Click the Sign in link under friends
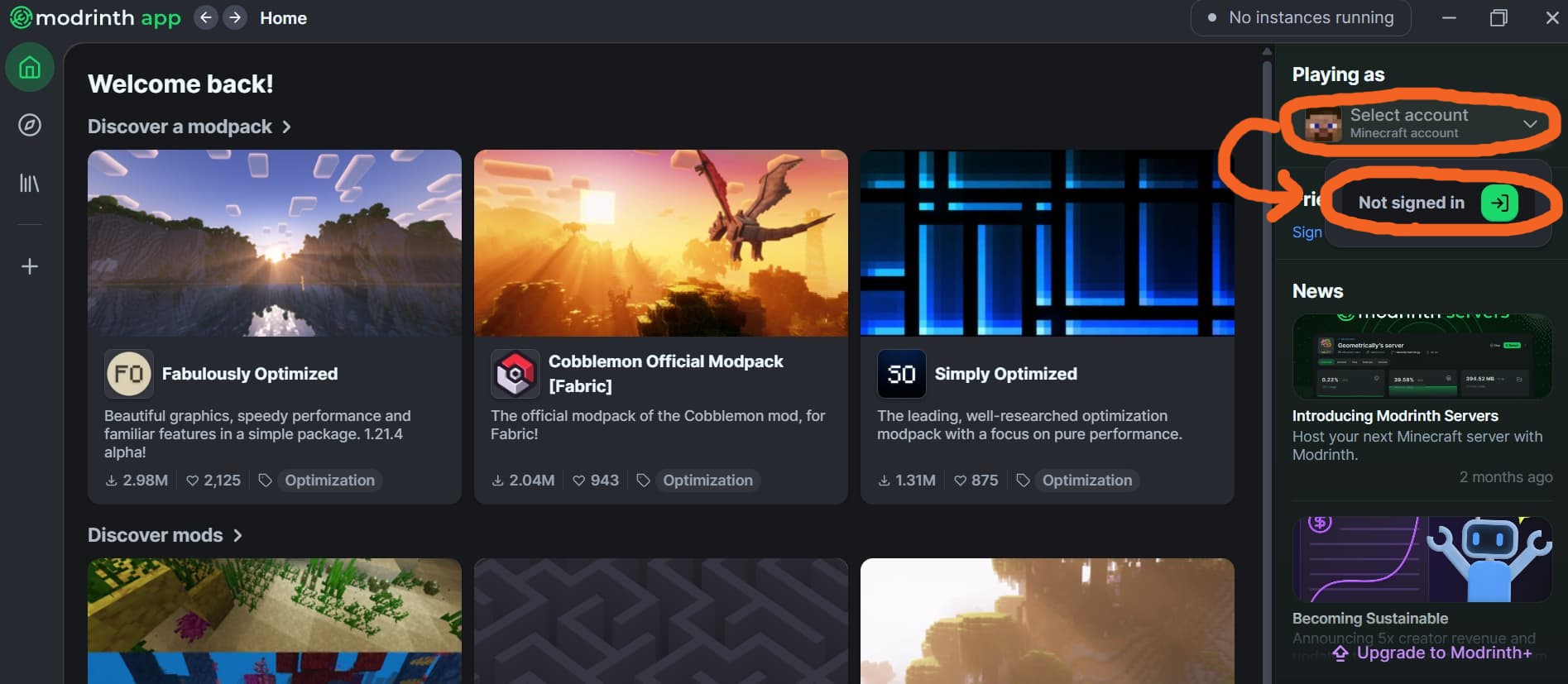This screenshot has width=1568, height=684. (x=1307, y=232)
